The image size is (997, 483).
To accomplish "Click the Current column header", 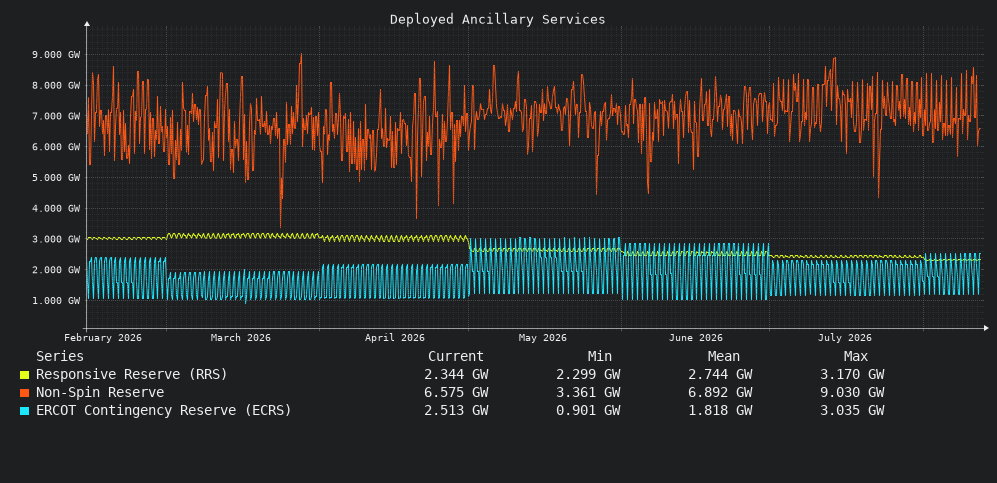I will pos(456,356).
